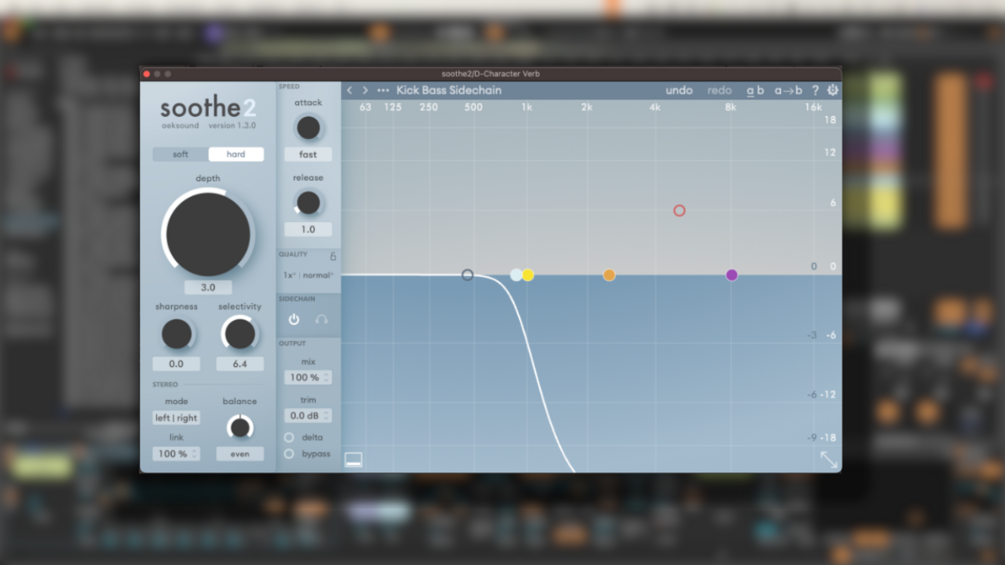Open the preset options ellipsis menu
Viewport: 1005px width, 565px height.
(383, 90)
